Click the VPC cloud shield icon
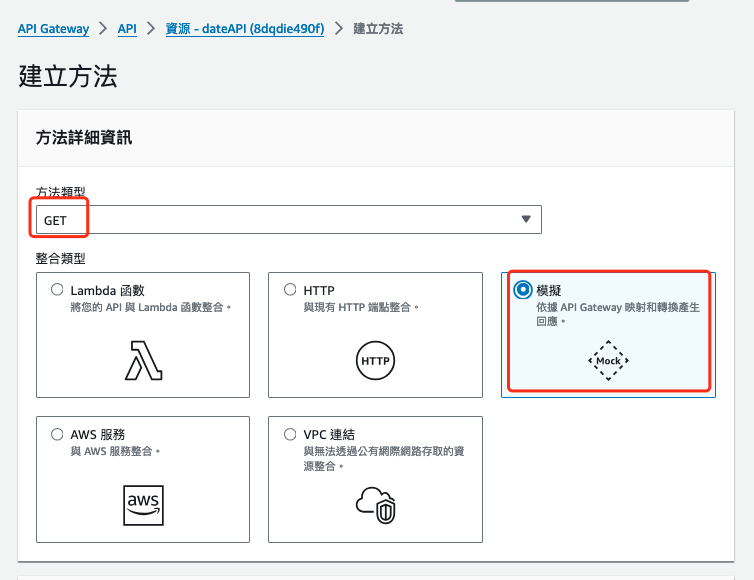 point(376,505)
